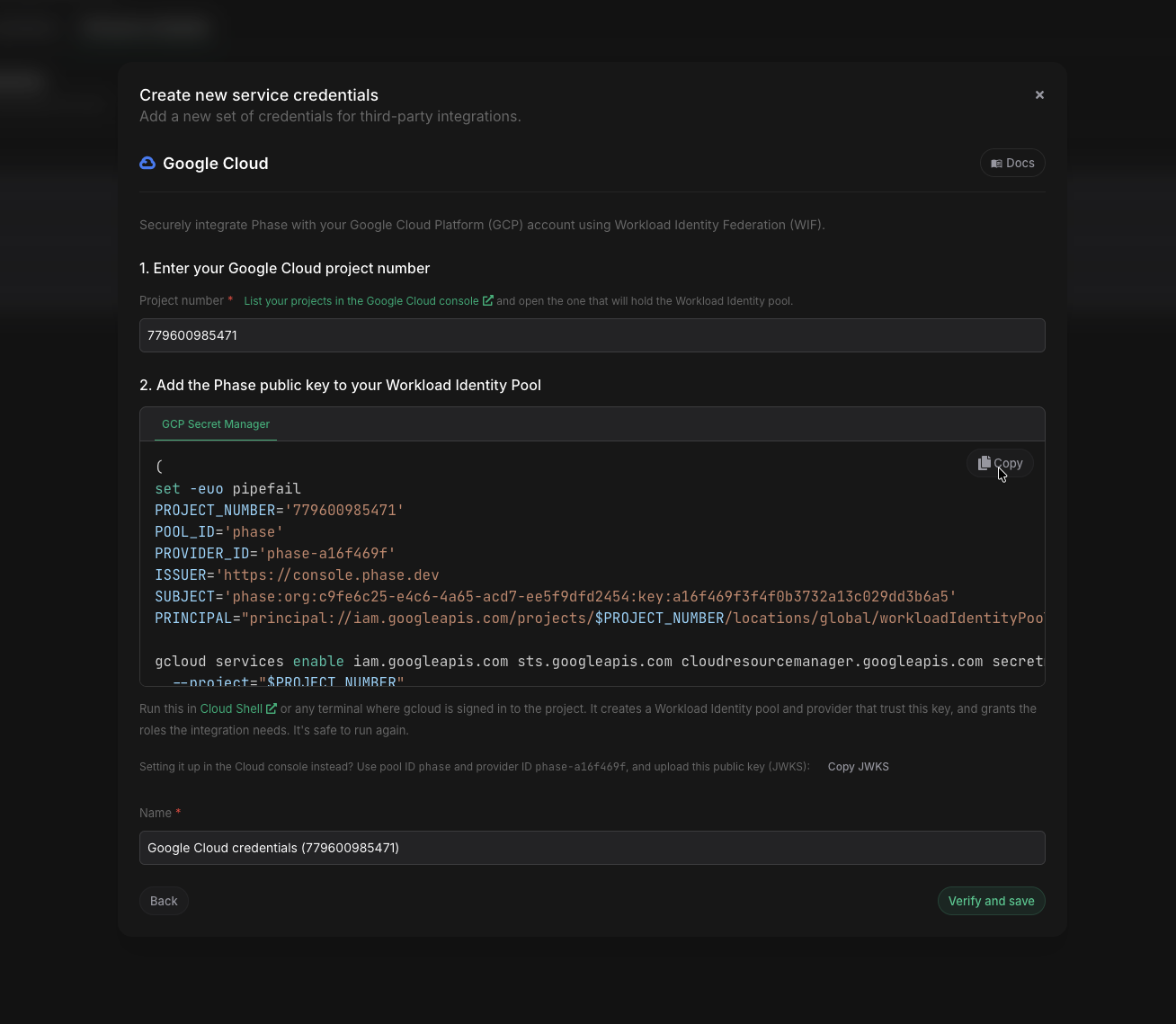
Task: Close the Create new service credentials dialog
Action: [x=1039, y=94]
